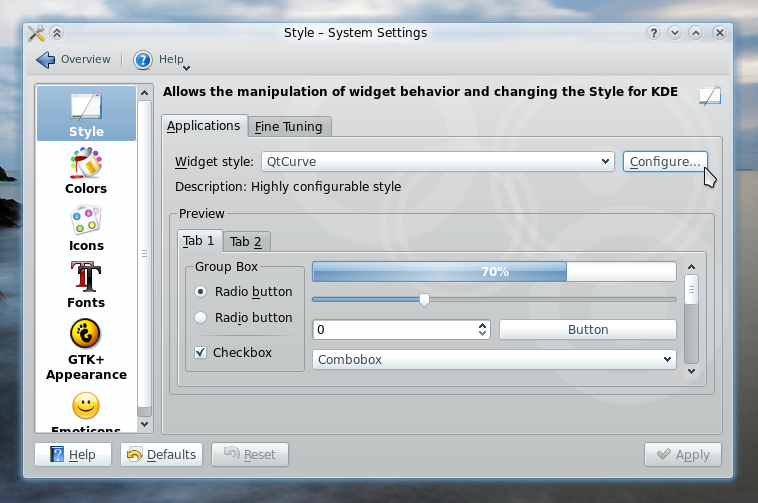Minimize the System Settings window

pyautogui.click(x=674, y=33)
